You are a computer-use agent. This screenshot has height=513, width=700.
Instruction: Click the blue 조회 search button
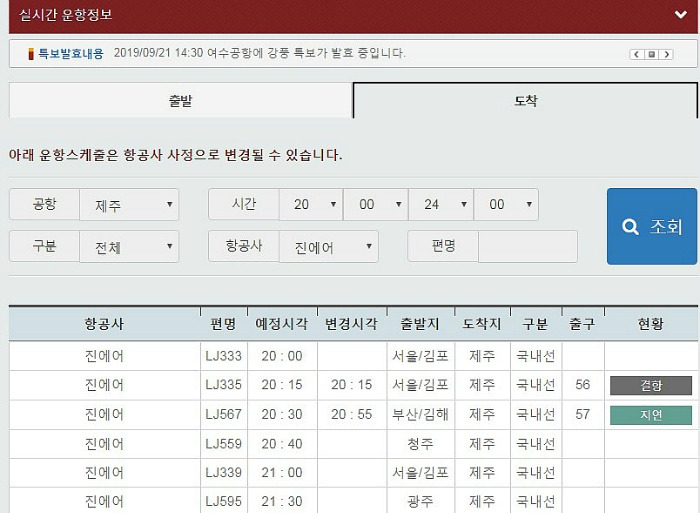[652, 226]
